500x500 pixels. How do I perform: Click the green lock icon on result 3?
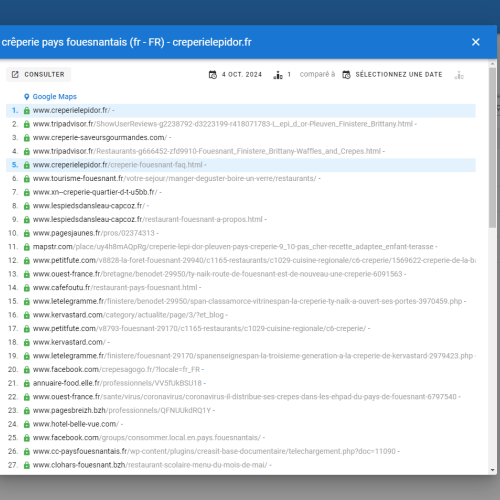pos(27,138)
